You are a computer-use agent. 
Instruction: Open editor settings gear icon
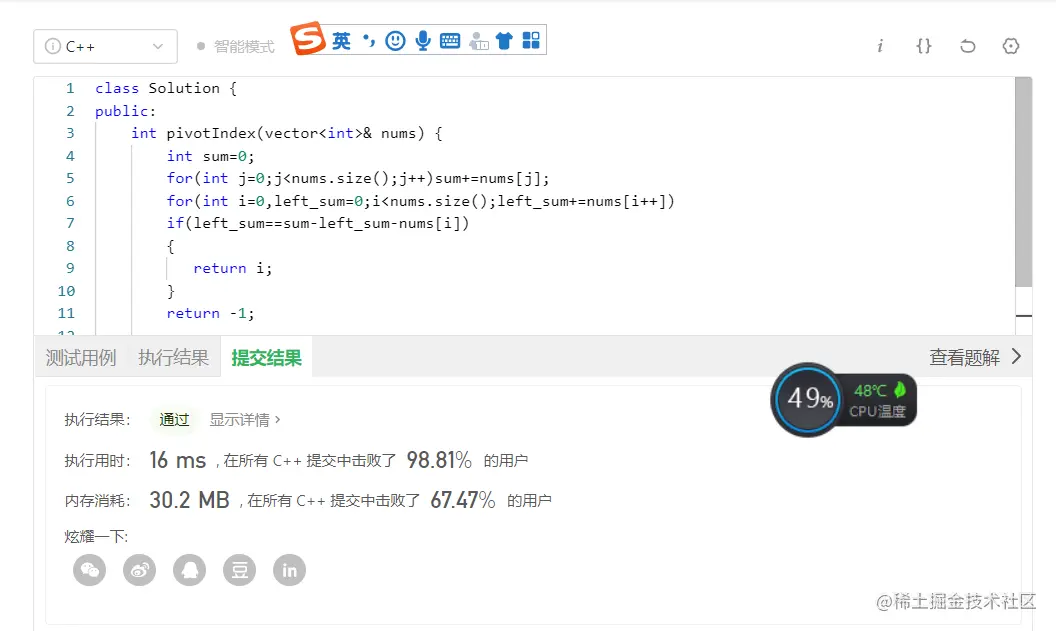tap(1011, 46)
